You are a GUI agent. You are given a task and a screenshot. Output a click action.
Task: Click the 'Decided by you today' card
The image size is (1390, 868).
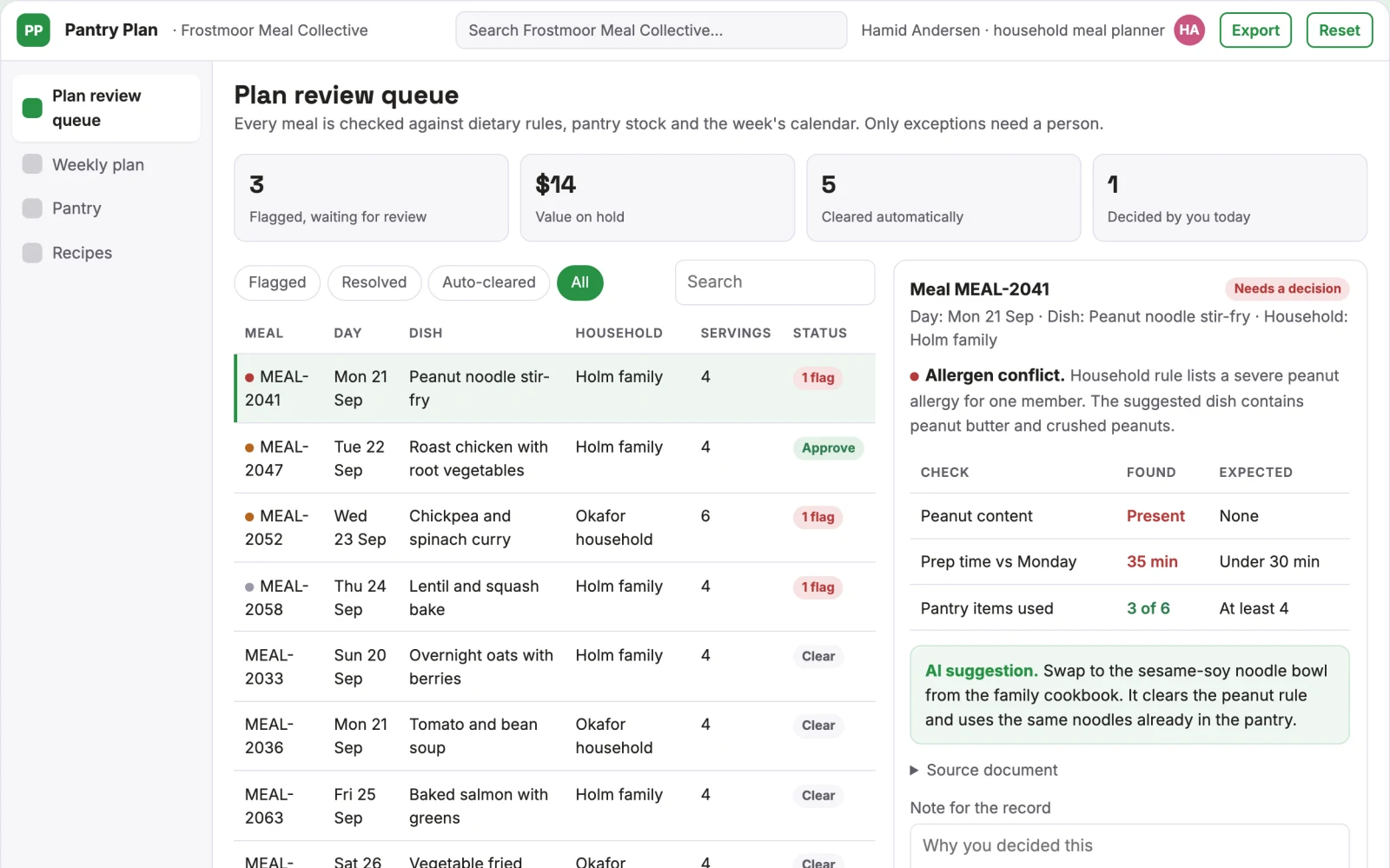pyautogui.click(x=1230, y=198)
